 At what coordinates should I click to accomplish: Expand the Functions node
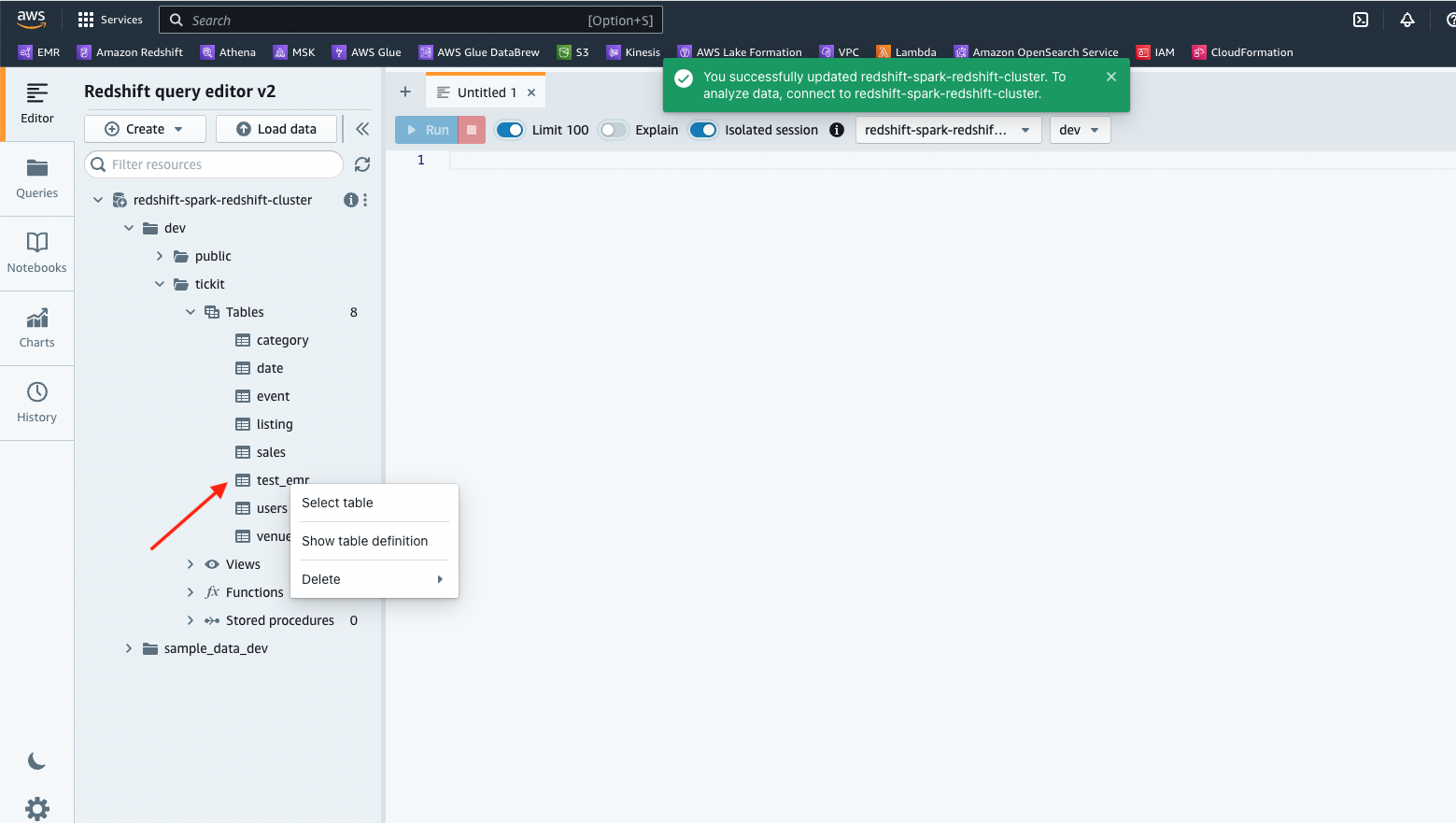coord(191,592)
